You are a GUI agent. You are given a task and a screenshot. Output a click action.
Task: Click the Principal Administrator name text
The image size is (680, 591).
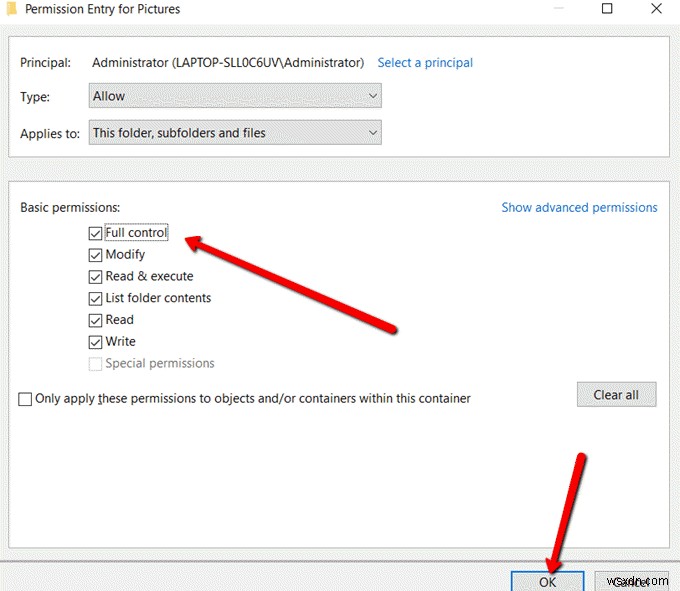(228, 63)
